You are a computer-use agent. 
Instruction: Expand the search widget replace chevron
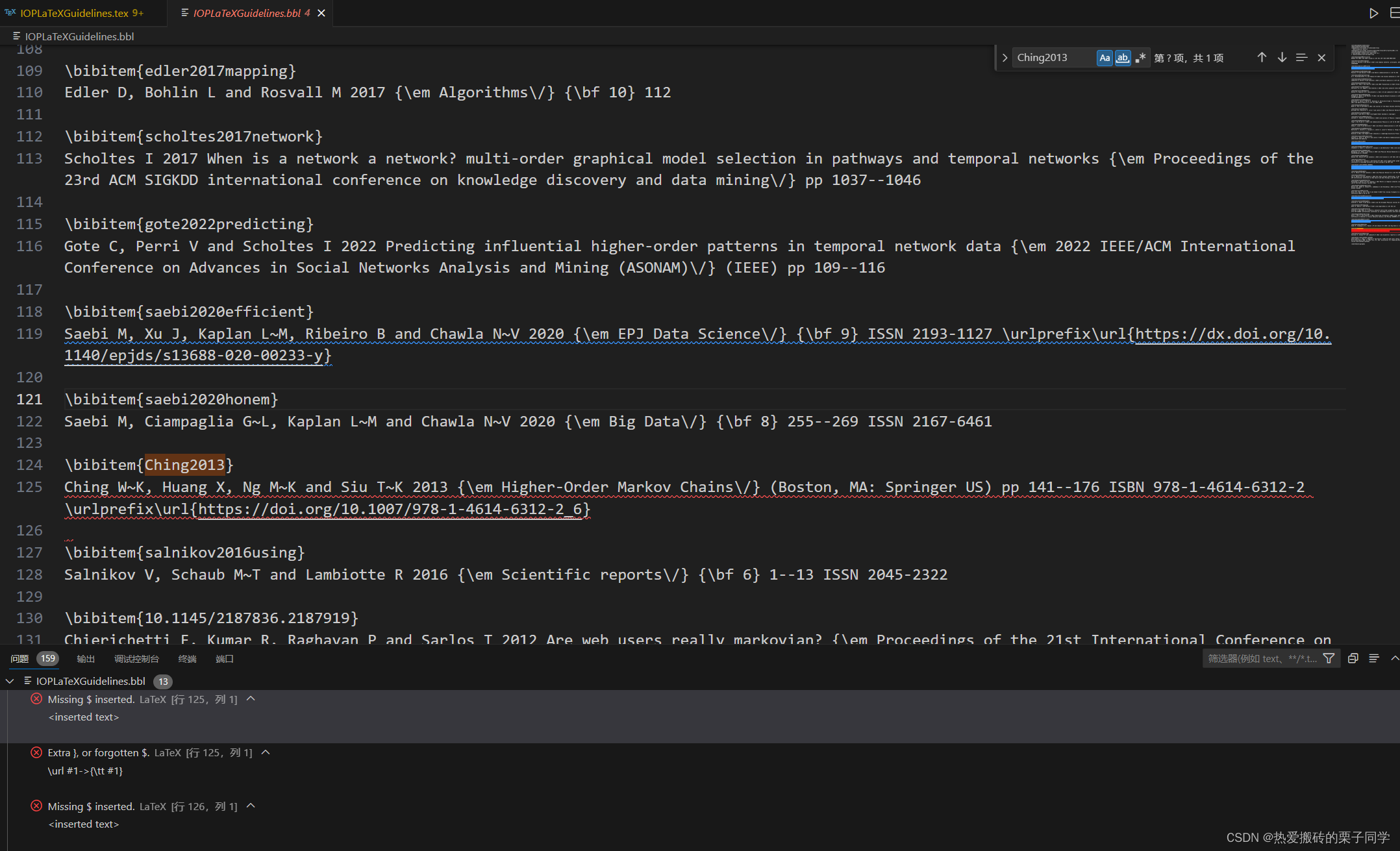(1004, 57)
